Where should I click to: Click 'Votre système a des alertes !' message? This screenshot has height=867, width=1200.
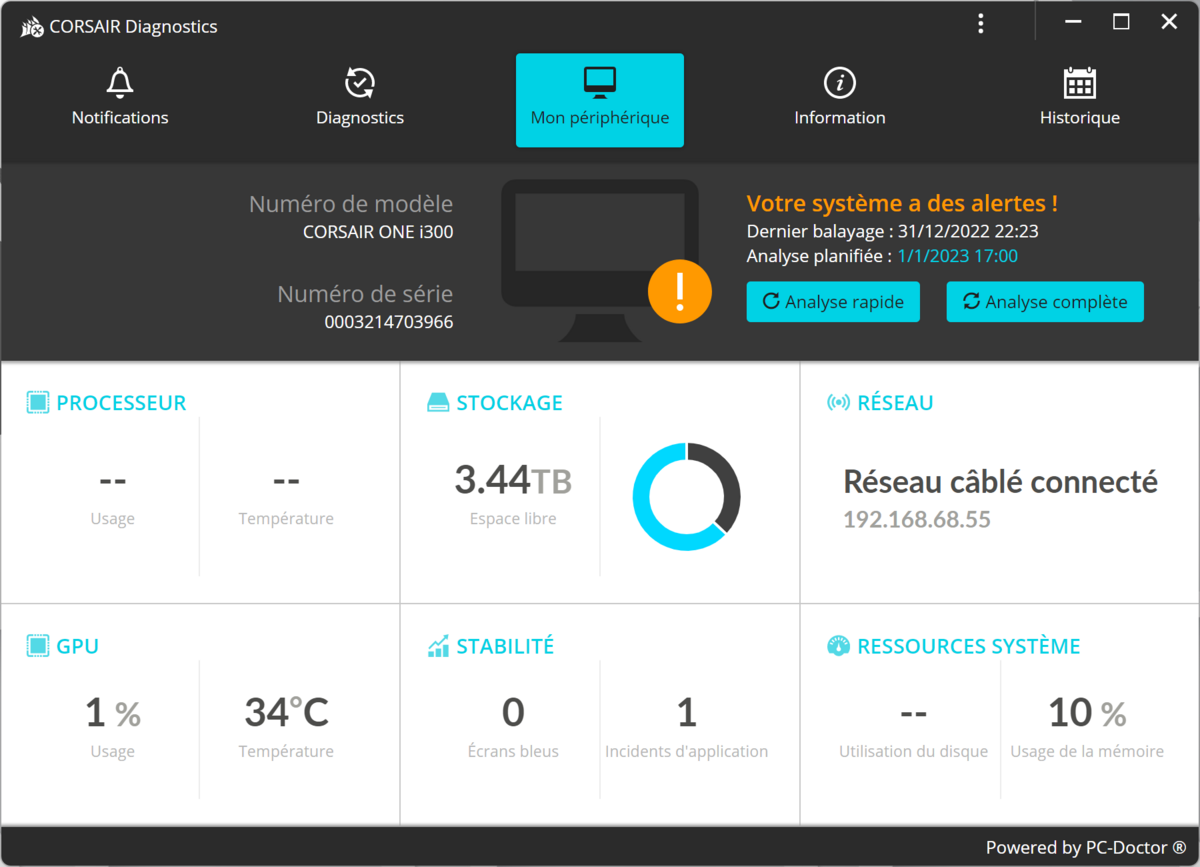click(x=902, y=203)
